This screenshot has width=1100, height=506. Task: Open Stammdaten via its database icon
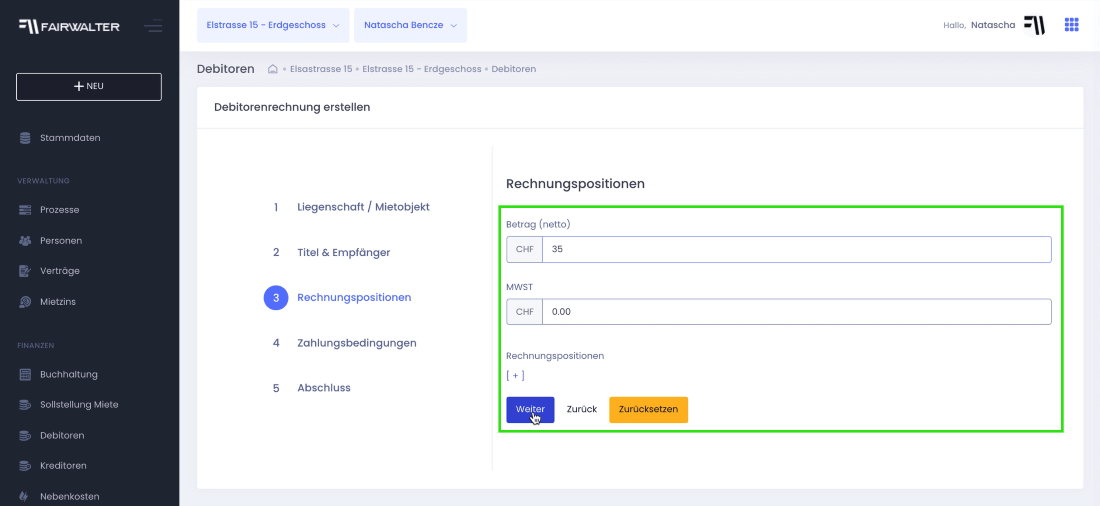pos(25,138)
